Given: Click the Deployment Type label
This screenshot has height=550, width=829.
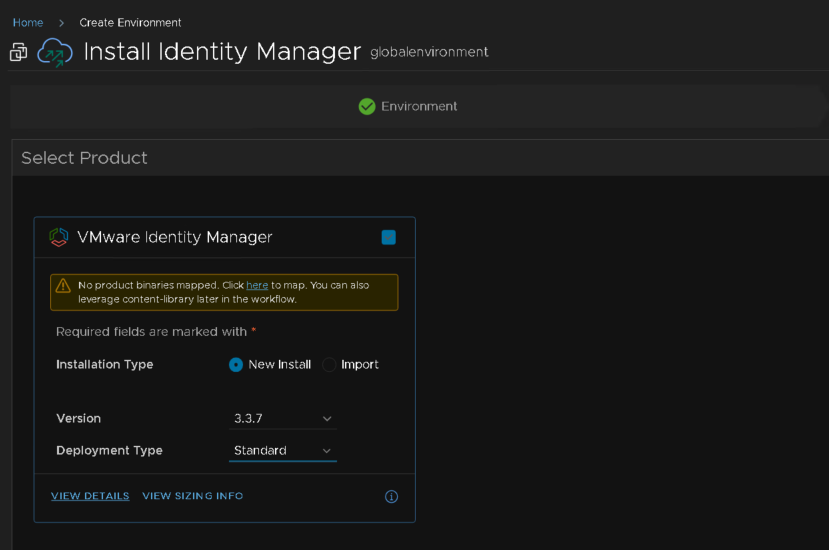Looking at the screenshot, I should (109, 451).
